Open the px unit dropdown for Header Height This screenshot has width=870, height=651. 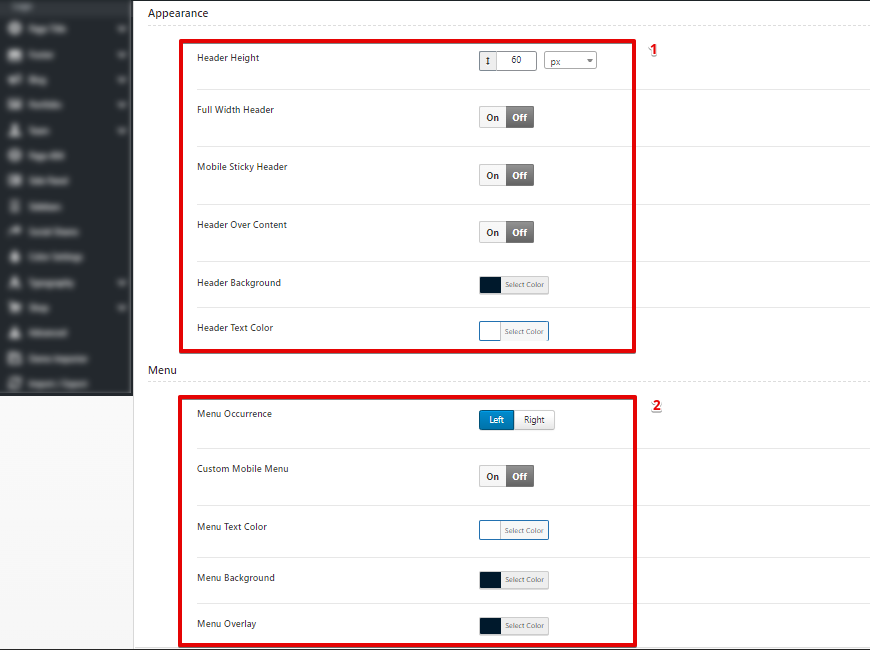[570, 61]
